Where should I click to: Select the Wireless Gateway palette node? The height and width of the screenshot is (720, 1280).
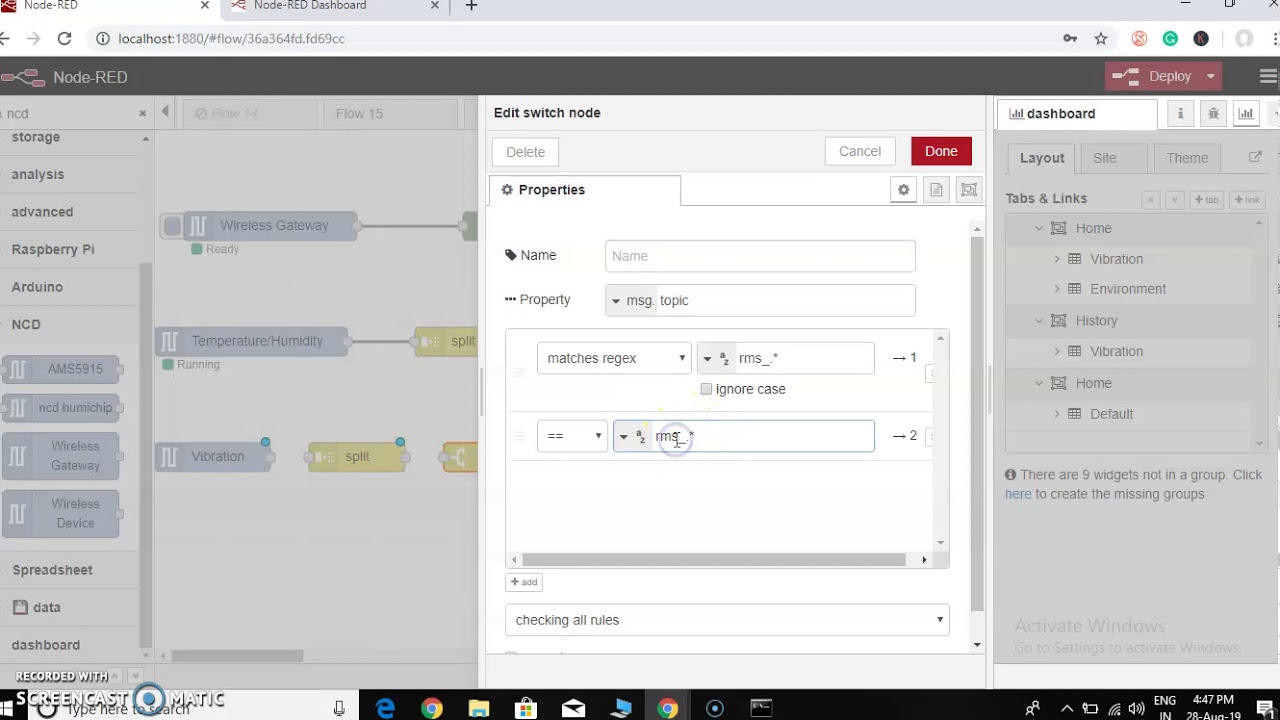(x=62, y=456)
